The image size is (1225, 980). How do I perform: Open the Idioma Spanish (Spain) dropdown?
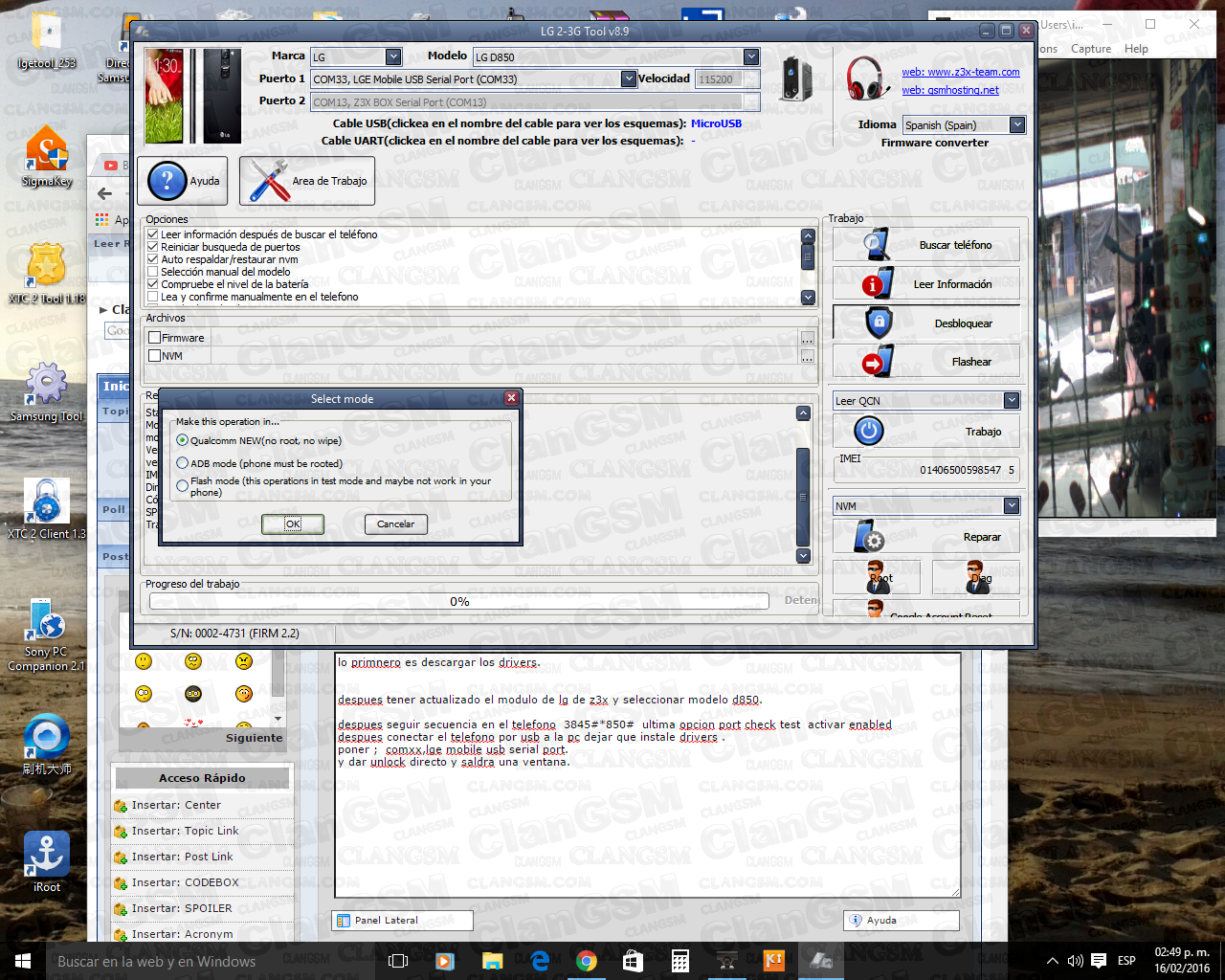[1017, 124]
